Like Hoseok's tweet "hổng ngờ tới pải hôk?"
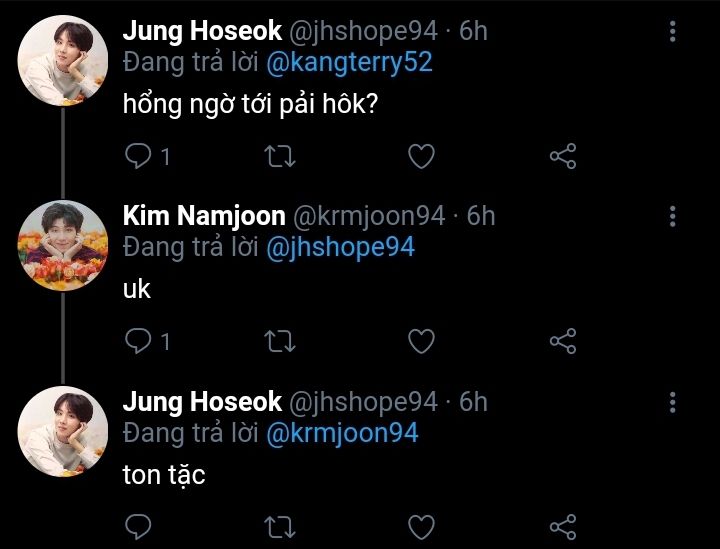The image size is (720, 549). (x=422, y=156)
